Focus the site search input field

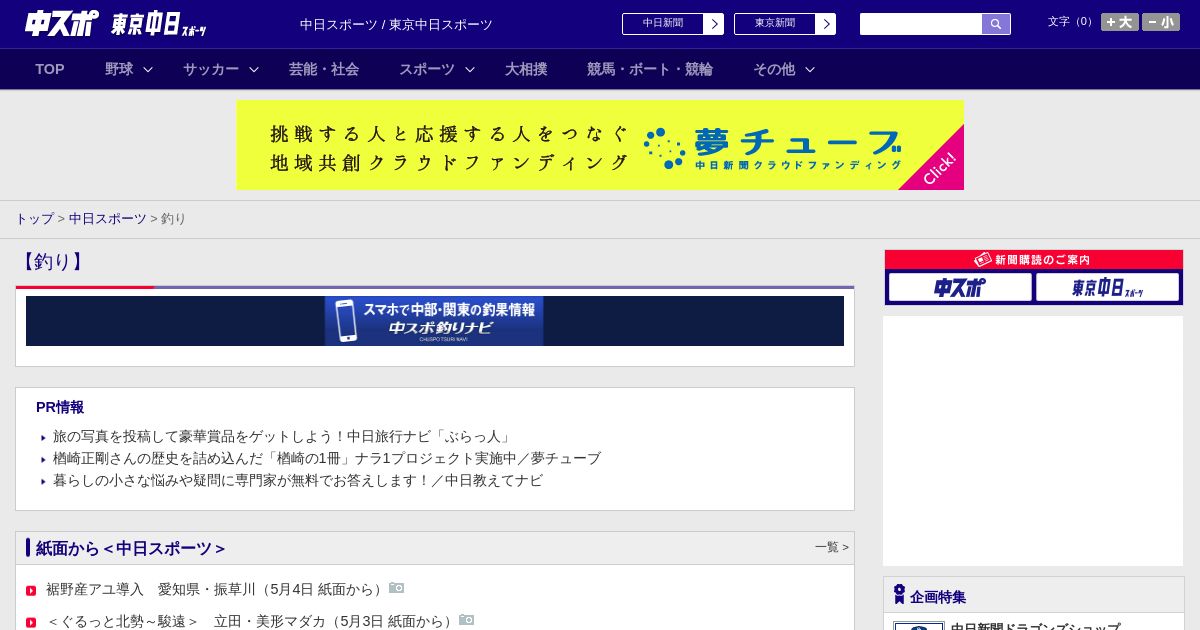[921, 24]
